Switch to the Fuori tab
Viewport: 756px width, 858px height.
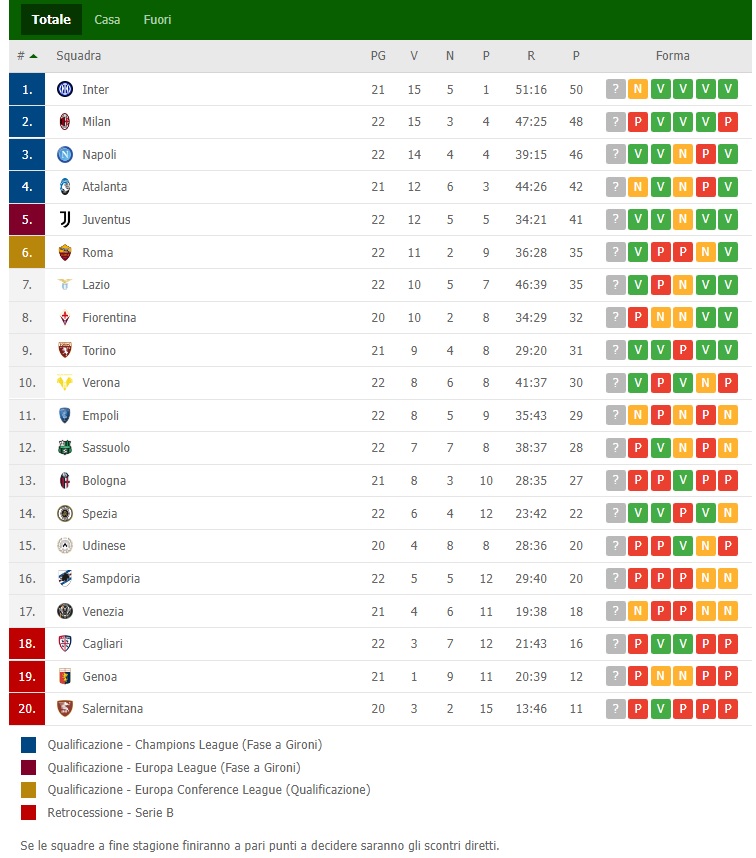pyautogui.click(x=157, y=19)
